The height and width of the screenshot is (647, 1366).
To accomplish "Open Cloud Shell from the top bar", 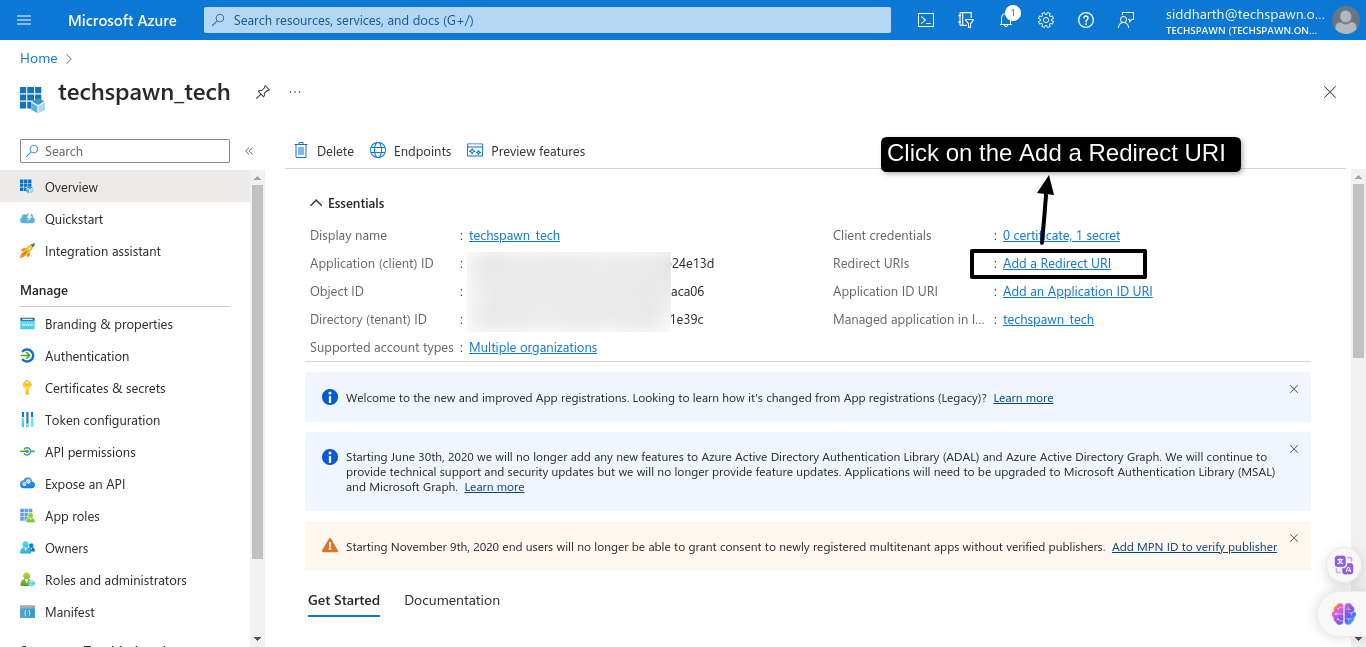I will 926,20.
